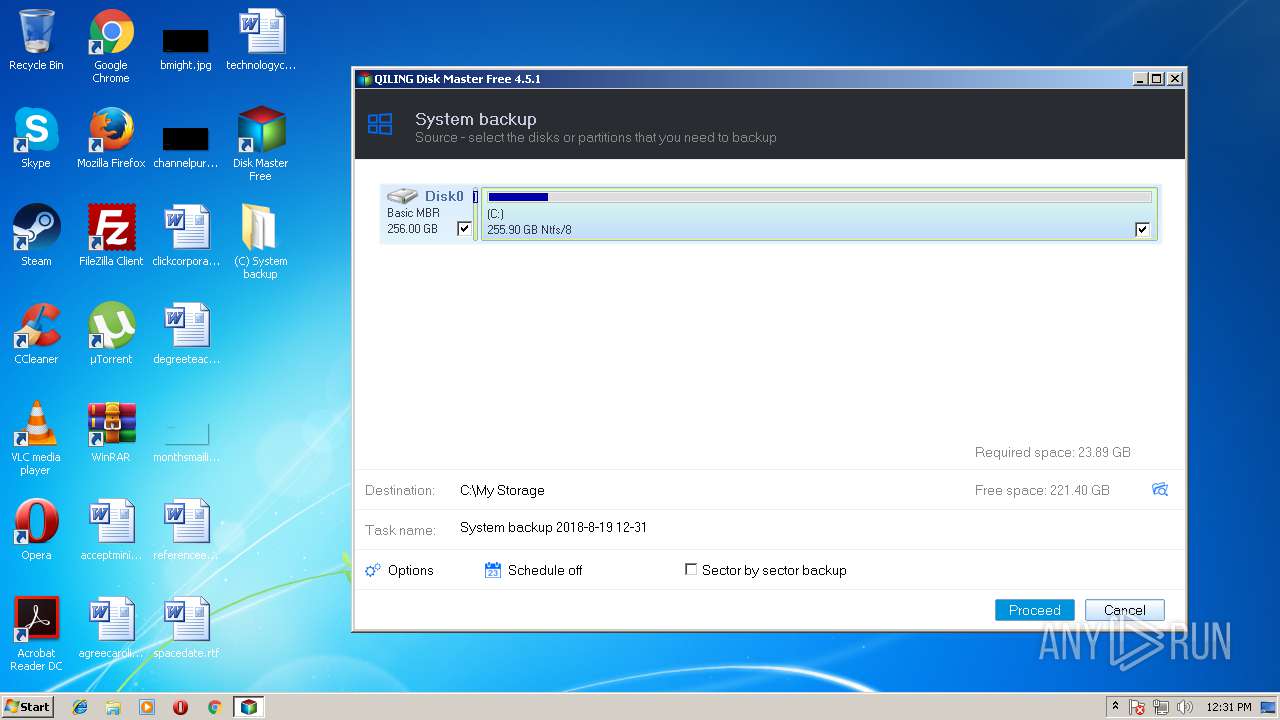1280x720 pixels.
Task: Open Internet Explorer from taskbar
Action: [x=80, y=707]
